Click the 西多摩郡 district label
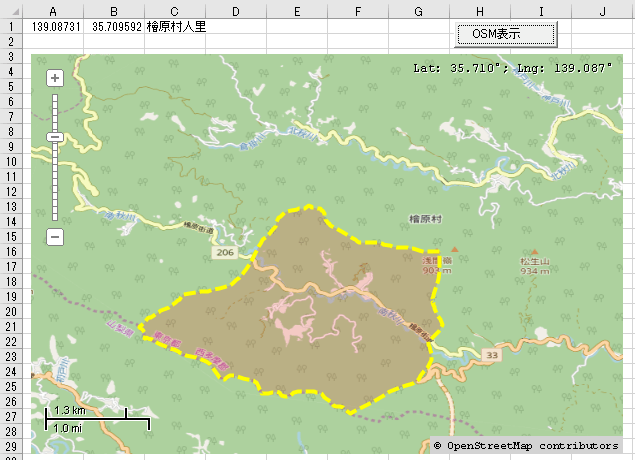 click(x=212, y=359)
